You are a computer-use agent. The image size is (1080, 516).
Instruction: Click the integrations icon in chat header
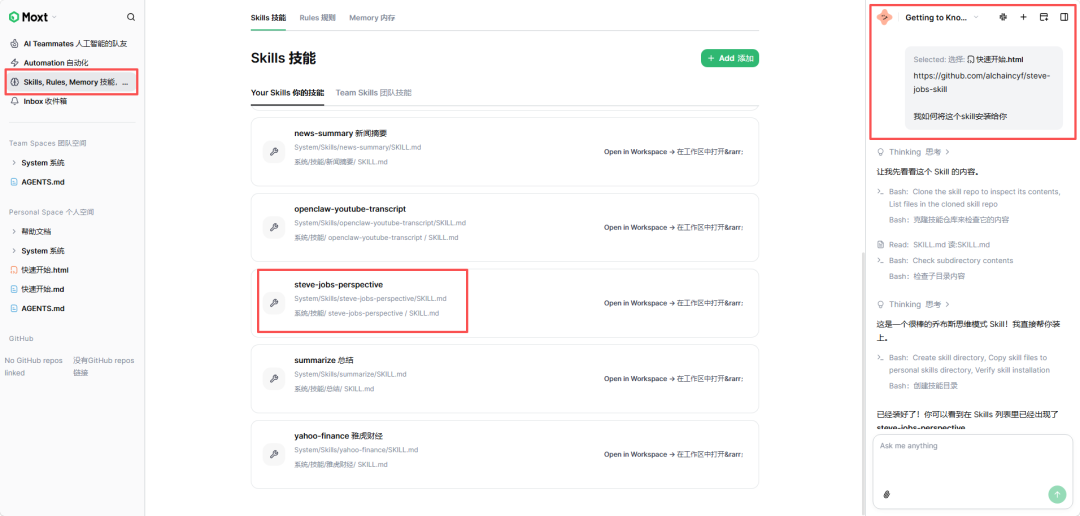pos(1003,17)
